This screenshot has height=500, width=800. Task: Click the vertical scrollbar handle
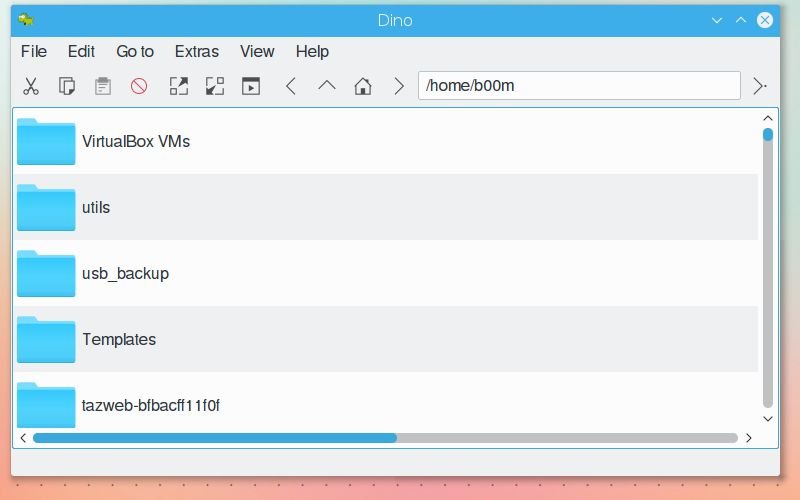click(767, 135)
